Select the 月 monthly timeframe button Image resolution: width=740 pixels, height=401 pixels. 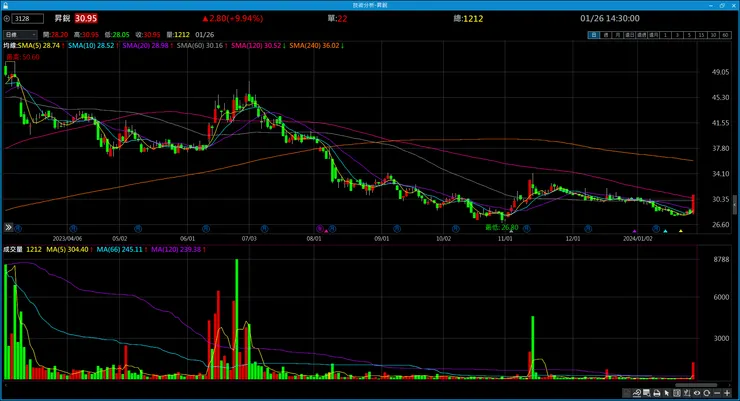pos(617,35)
